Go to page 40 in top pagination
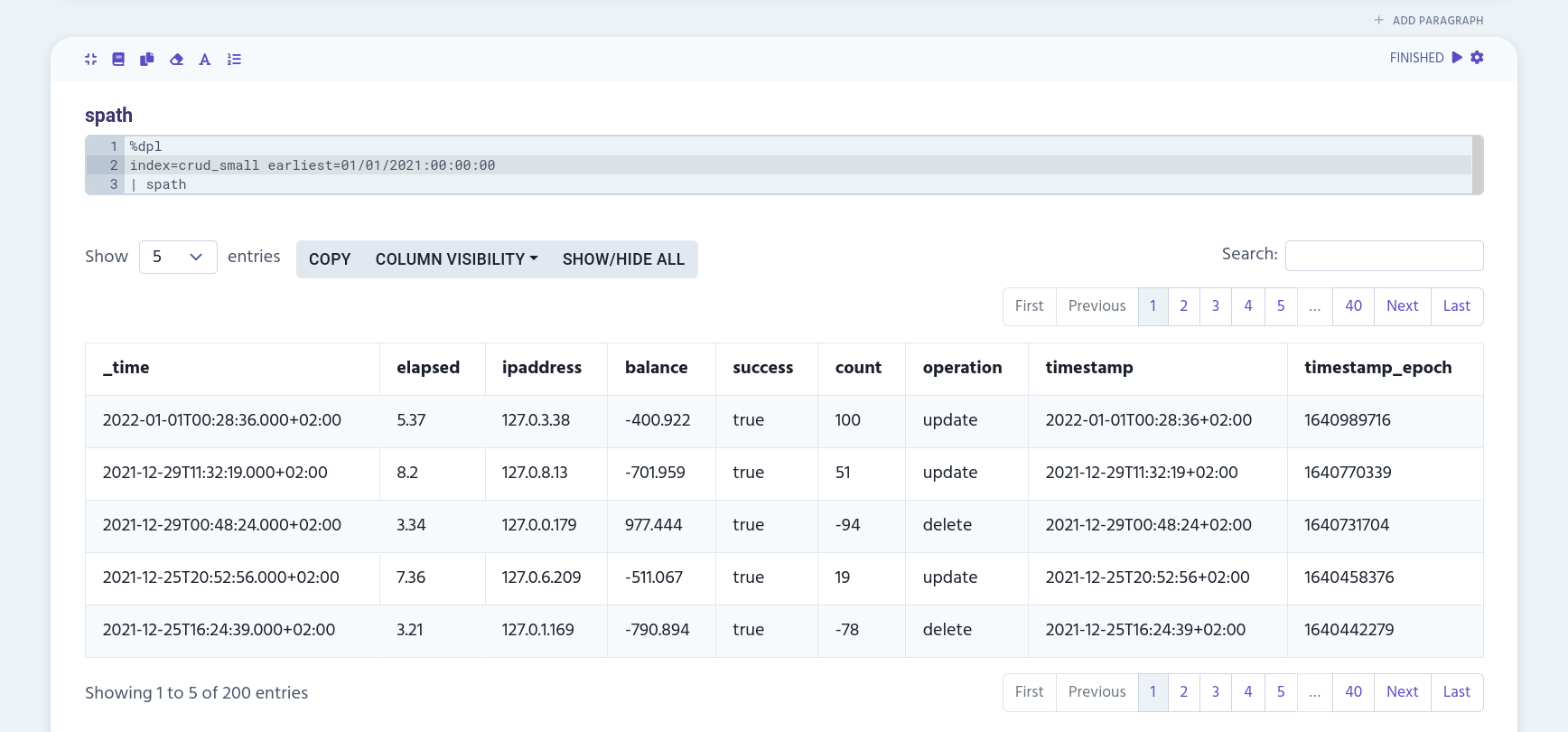 [x=1353, y=306]
